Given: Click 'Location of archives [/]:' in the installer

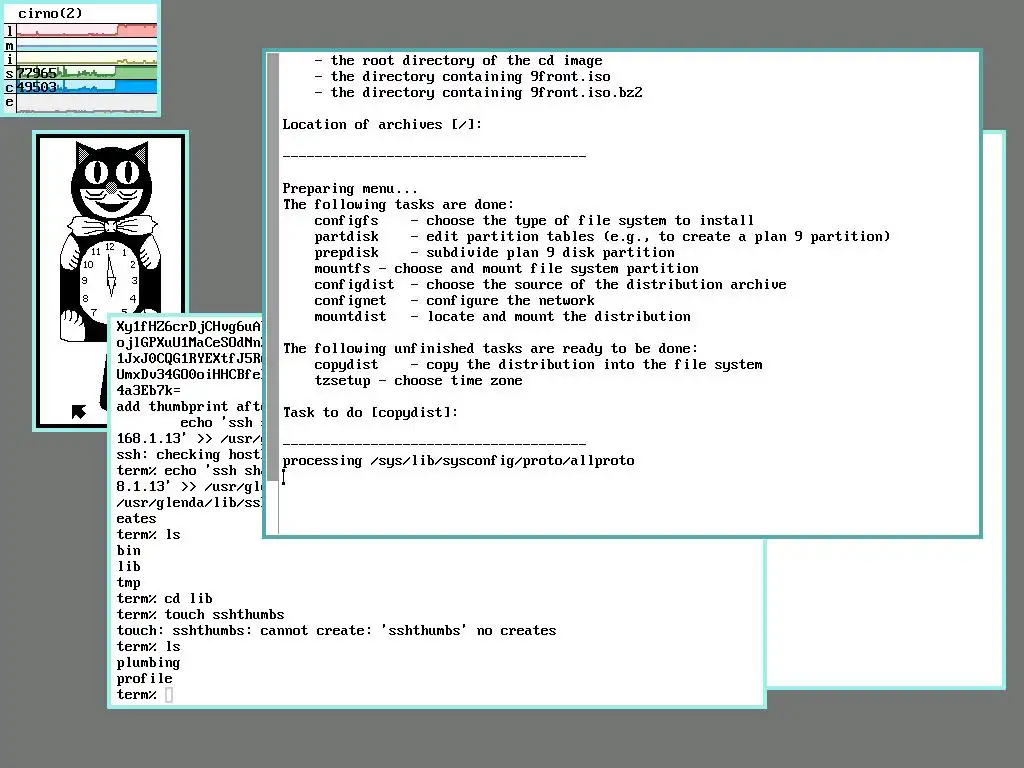Looking at the screenshot, I should click(x=382, y=124).
